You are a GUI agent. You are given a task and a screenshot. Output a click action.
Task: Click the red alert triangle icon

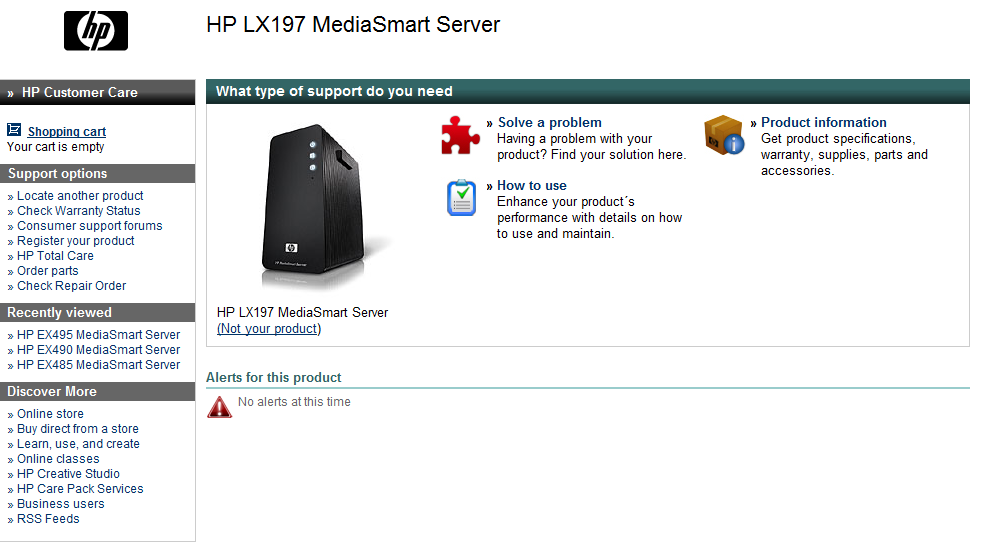[219, 407]
